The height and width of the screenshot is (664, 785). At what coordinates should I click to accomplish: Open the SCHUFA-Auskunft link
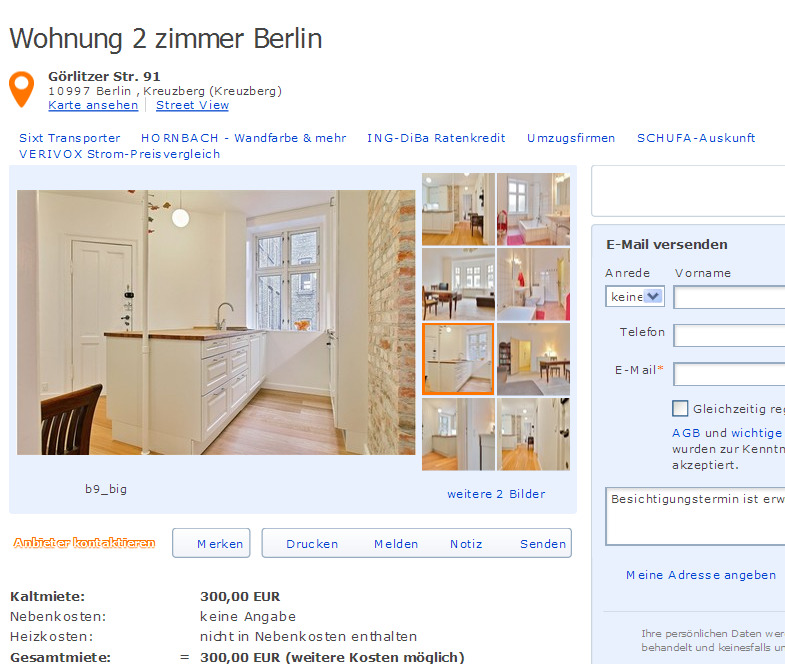tap(696, 138)
